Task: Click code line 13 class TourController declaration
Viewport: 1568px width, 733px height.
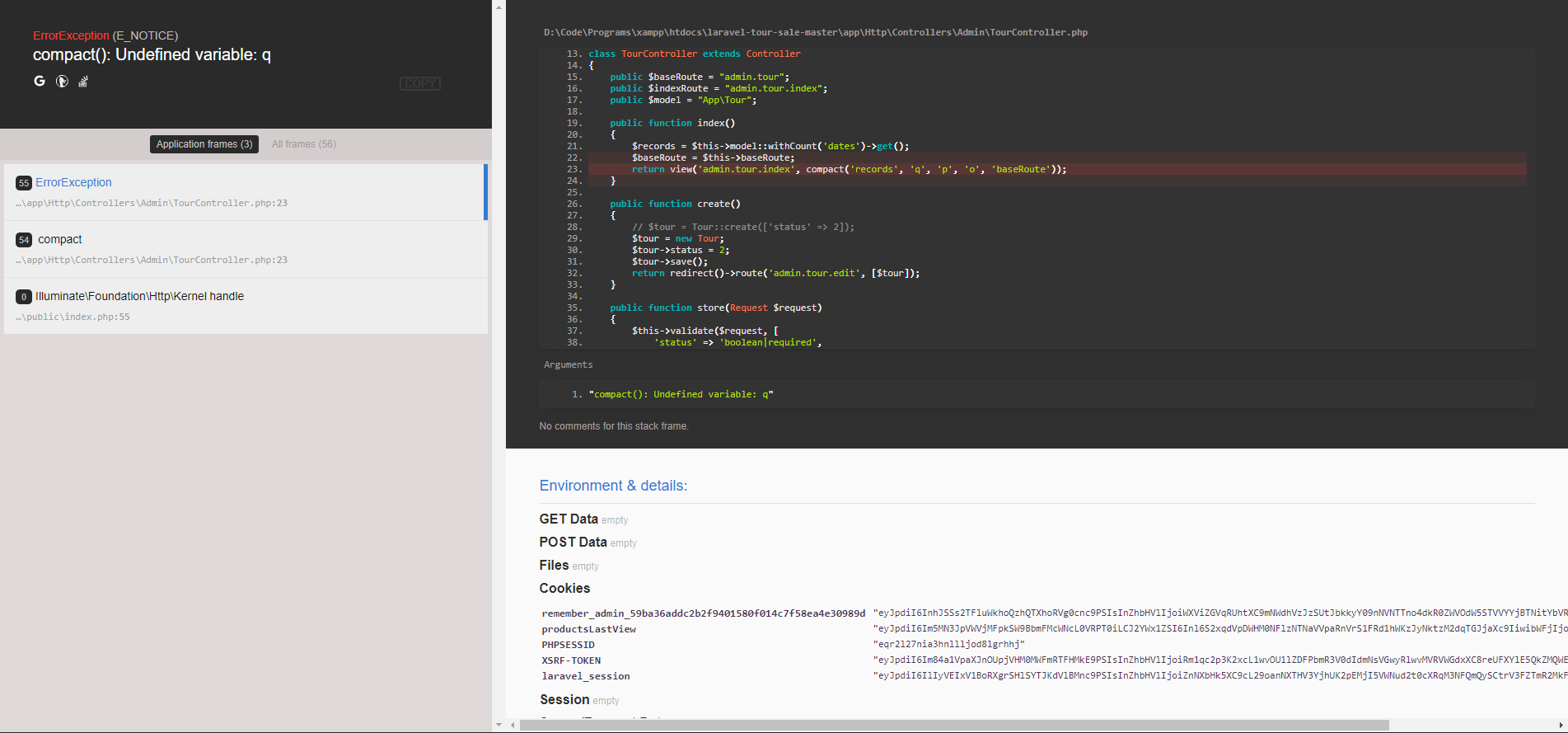Action: 695,54
